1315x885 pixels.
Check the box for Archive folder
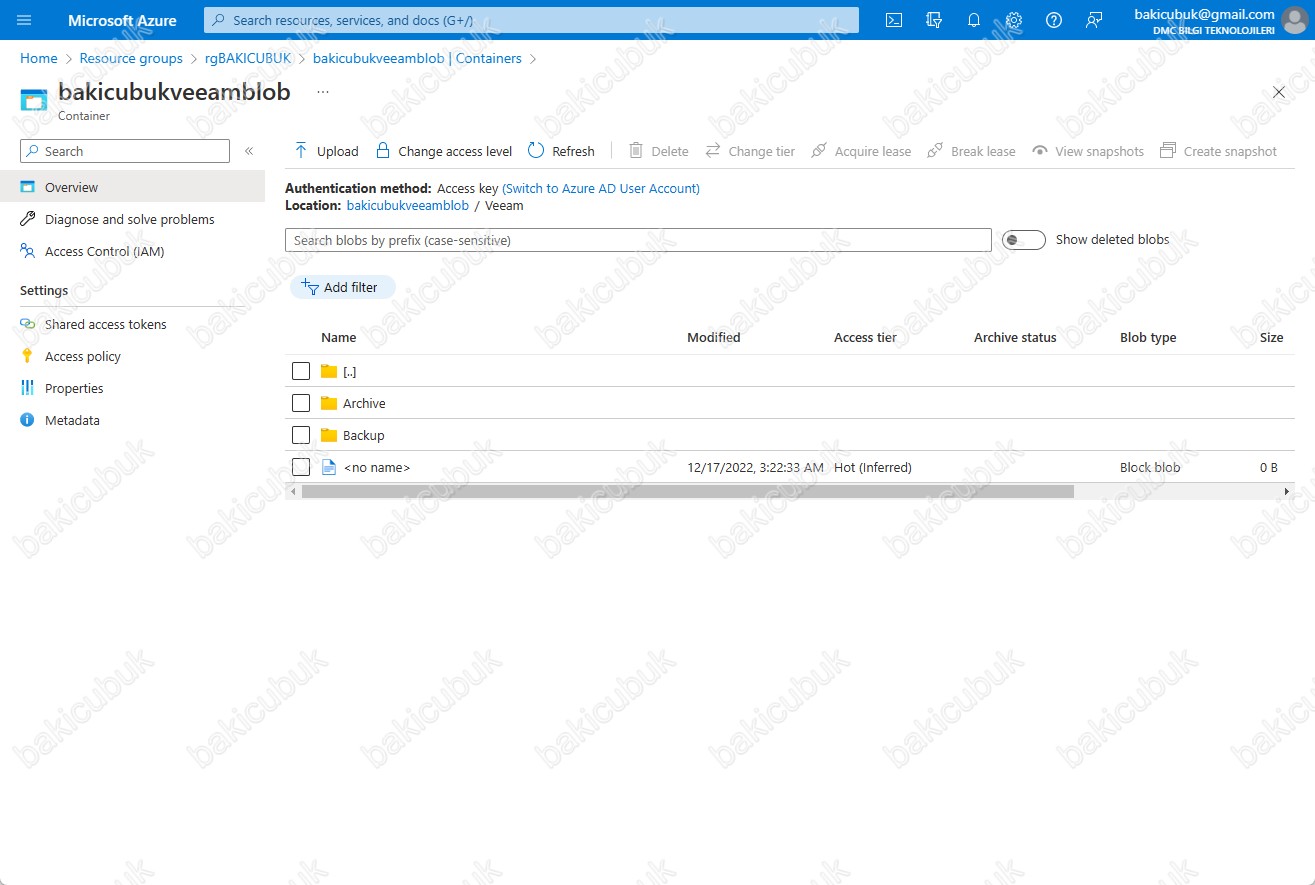click(x=301, y=403)
